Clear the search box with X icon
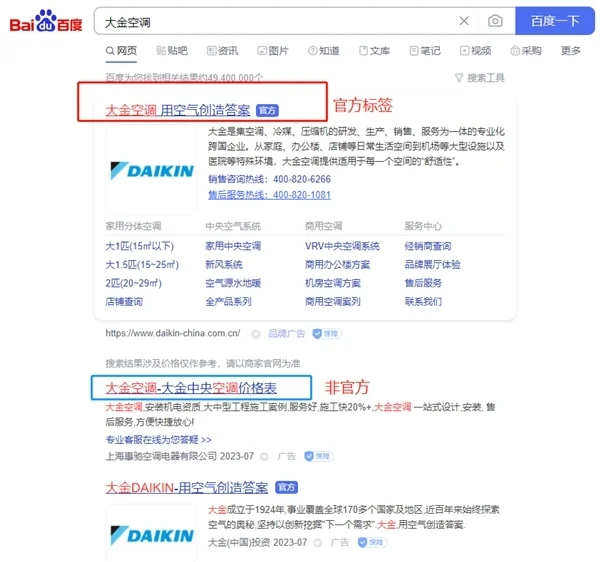 point(464,21)
